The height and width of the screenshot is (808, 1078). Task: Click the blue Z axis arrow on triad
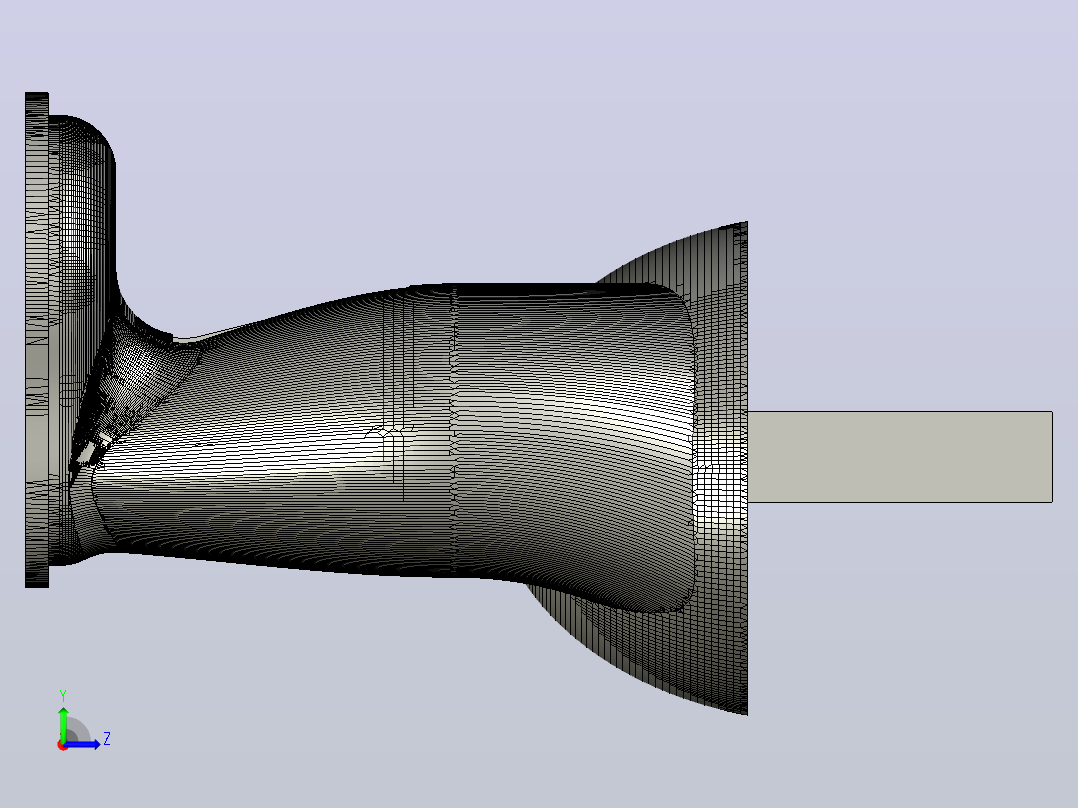(84, 744)
